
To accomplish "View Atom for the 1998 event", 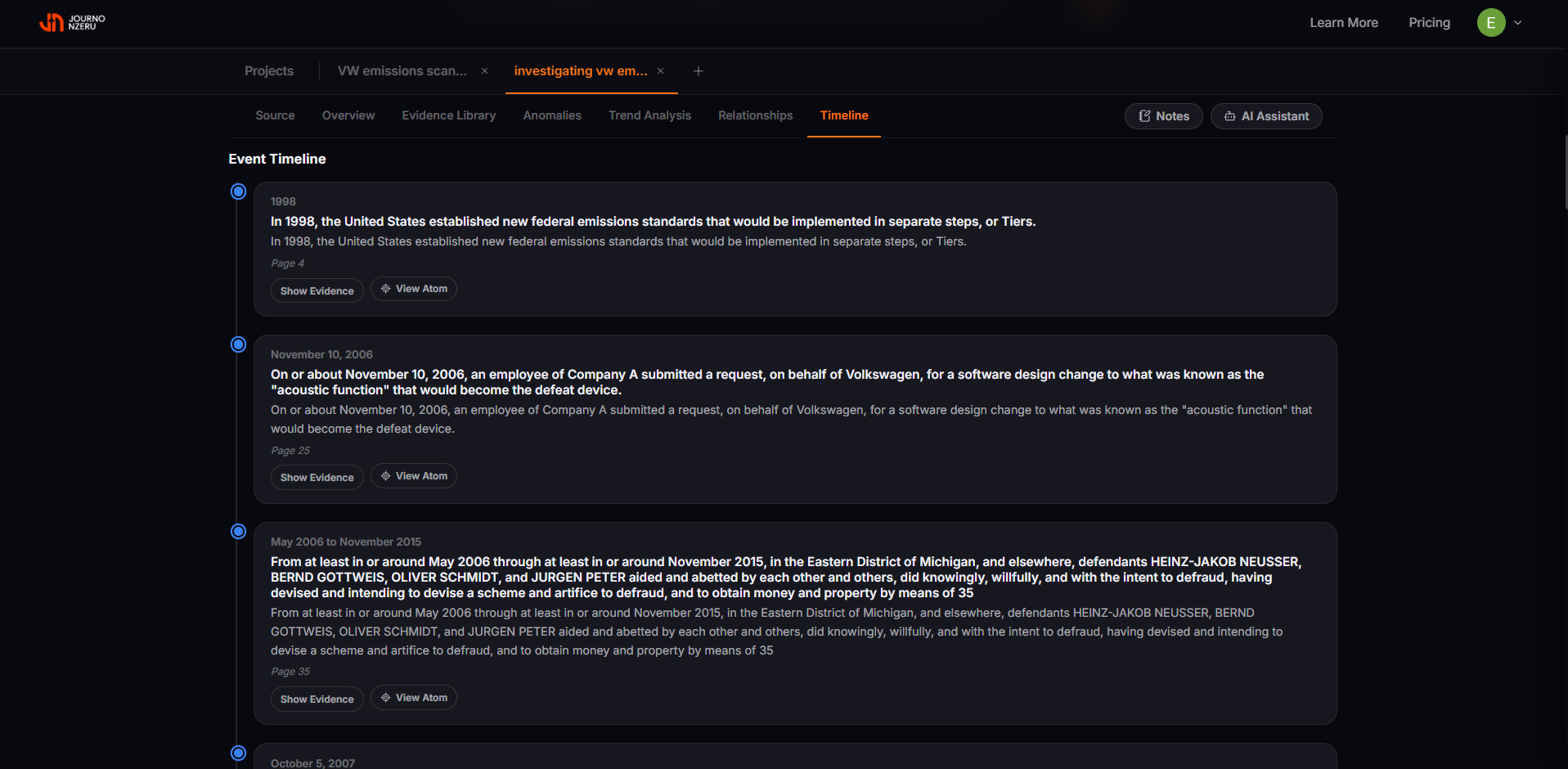I will (414, 289).
